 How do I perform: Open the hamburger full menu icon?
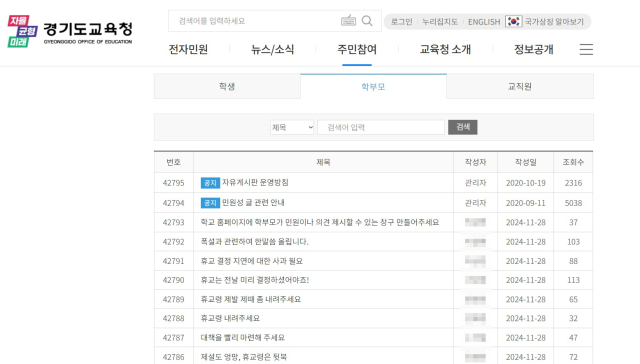tap(586, 49)
